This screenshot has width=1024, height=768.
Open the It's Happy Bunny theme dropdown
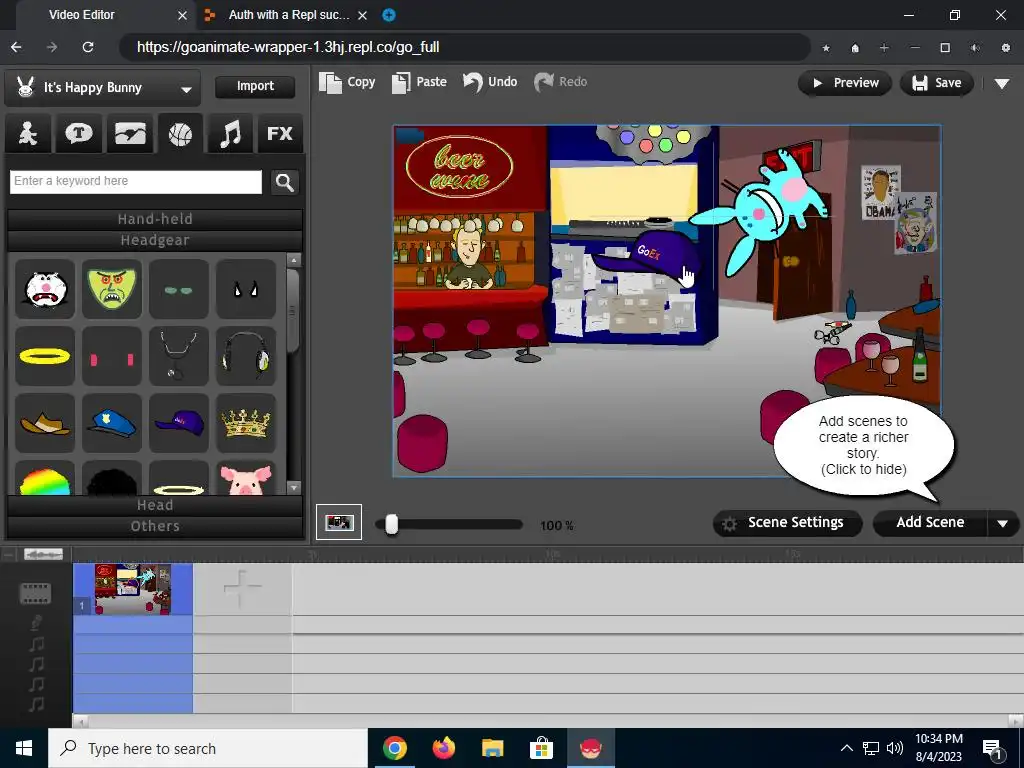pos(102,88)
